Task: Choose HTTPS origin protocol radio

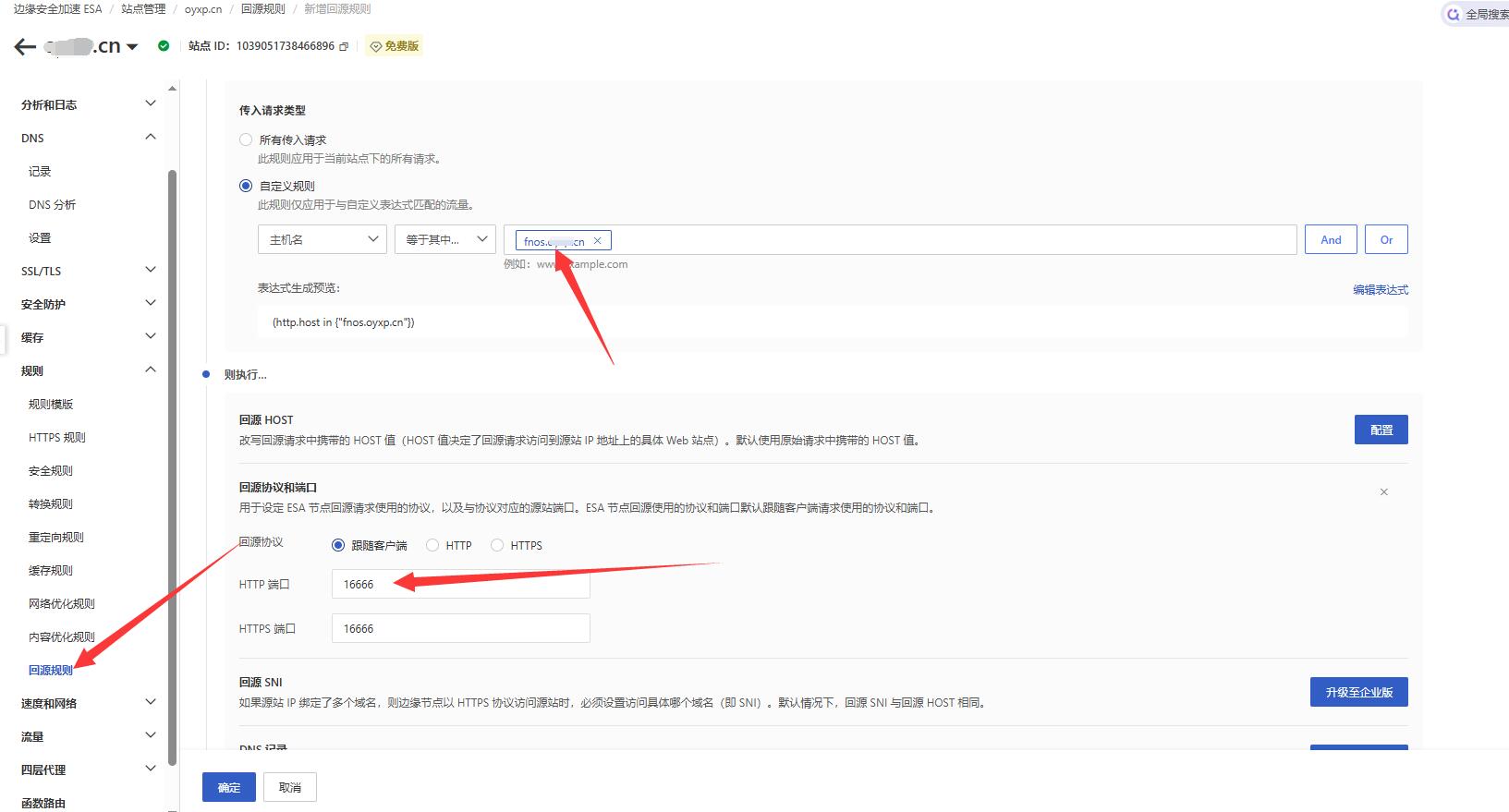Action: point(497,545)
